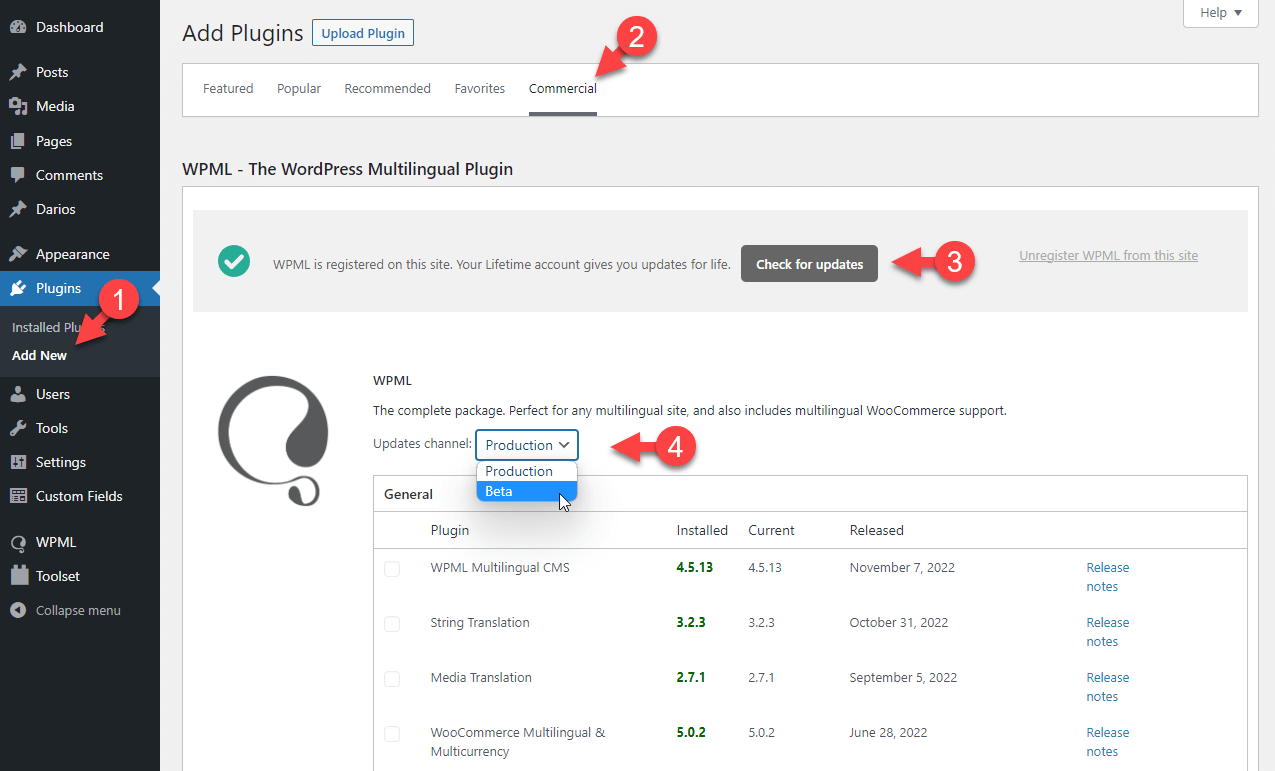1275x771 pixels.
Task: Click the WPML icon in sidebar
Action: (18, 542)
